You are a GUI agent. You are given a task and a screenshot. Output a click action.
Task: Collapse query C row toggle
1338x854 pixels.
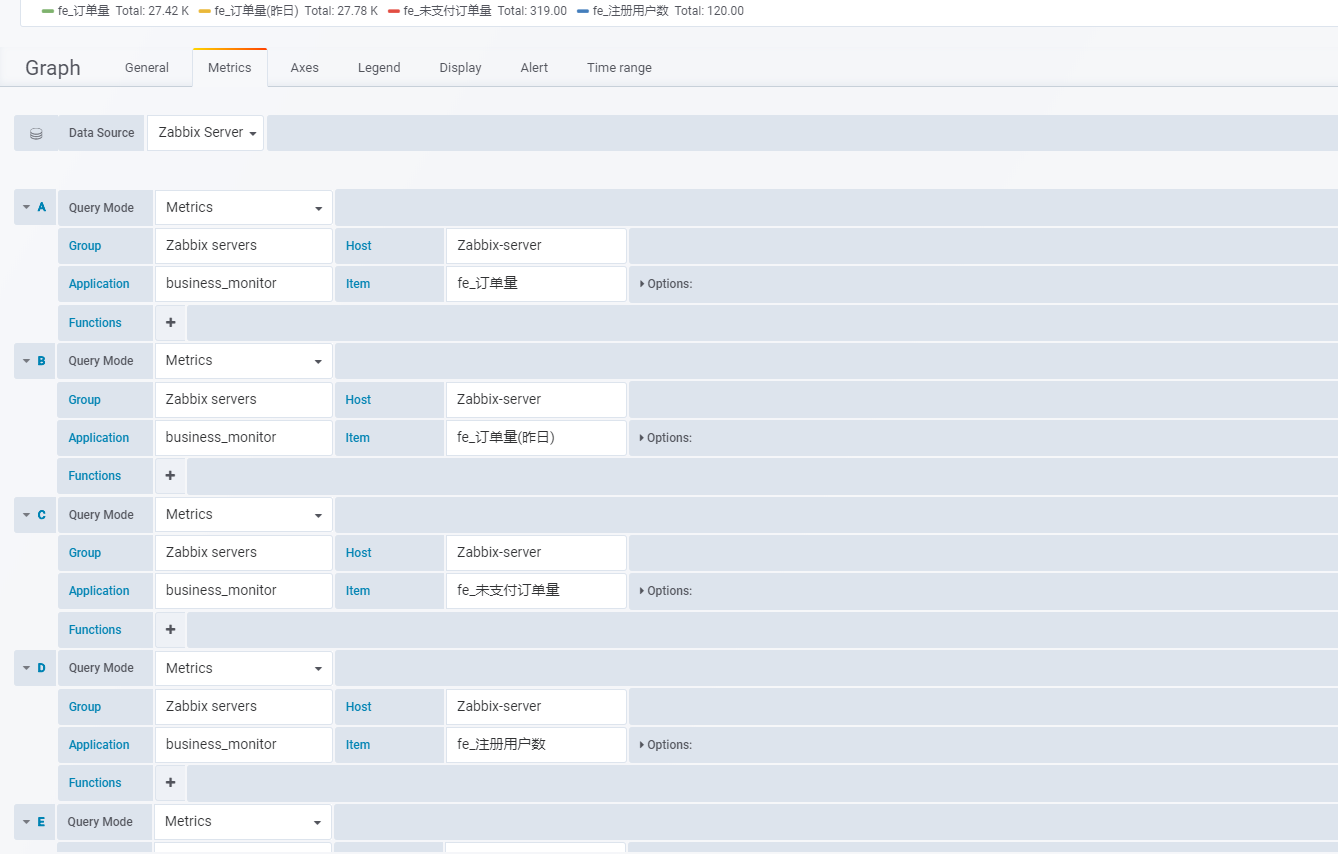click(26, 515)
